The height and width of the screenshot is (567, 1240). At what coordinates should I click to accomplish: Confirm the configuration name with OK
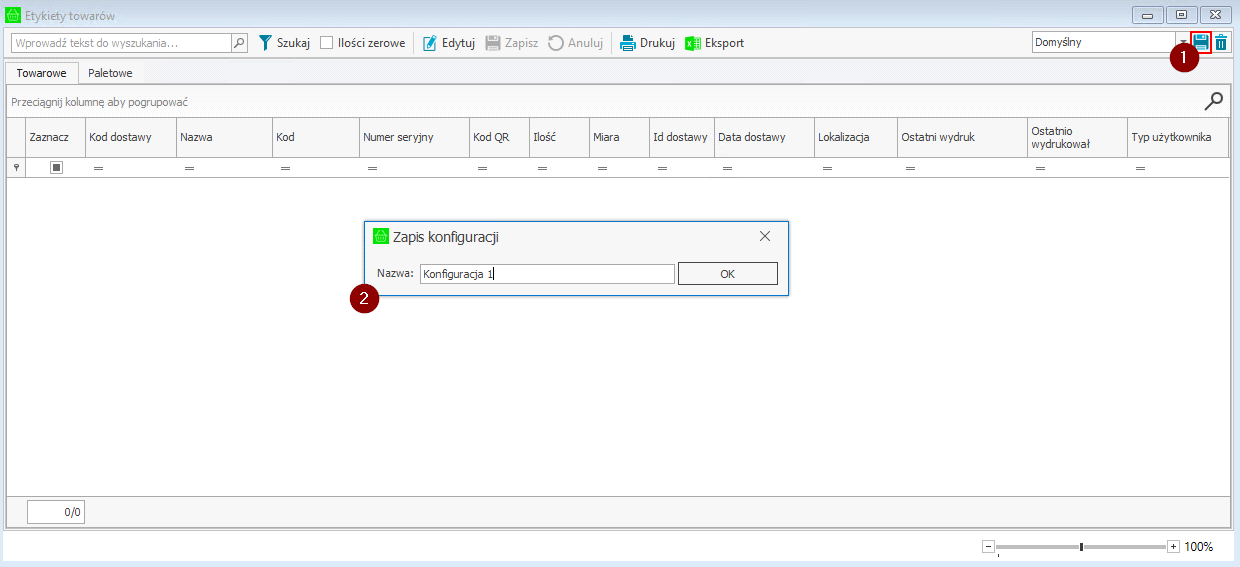pos(727,274)
